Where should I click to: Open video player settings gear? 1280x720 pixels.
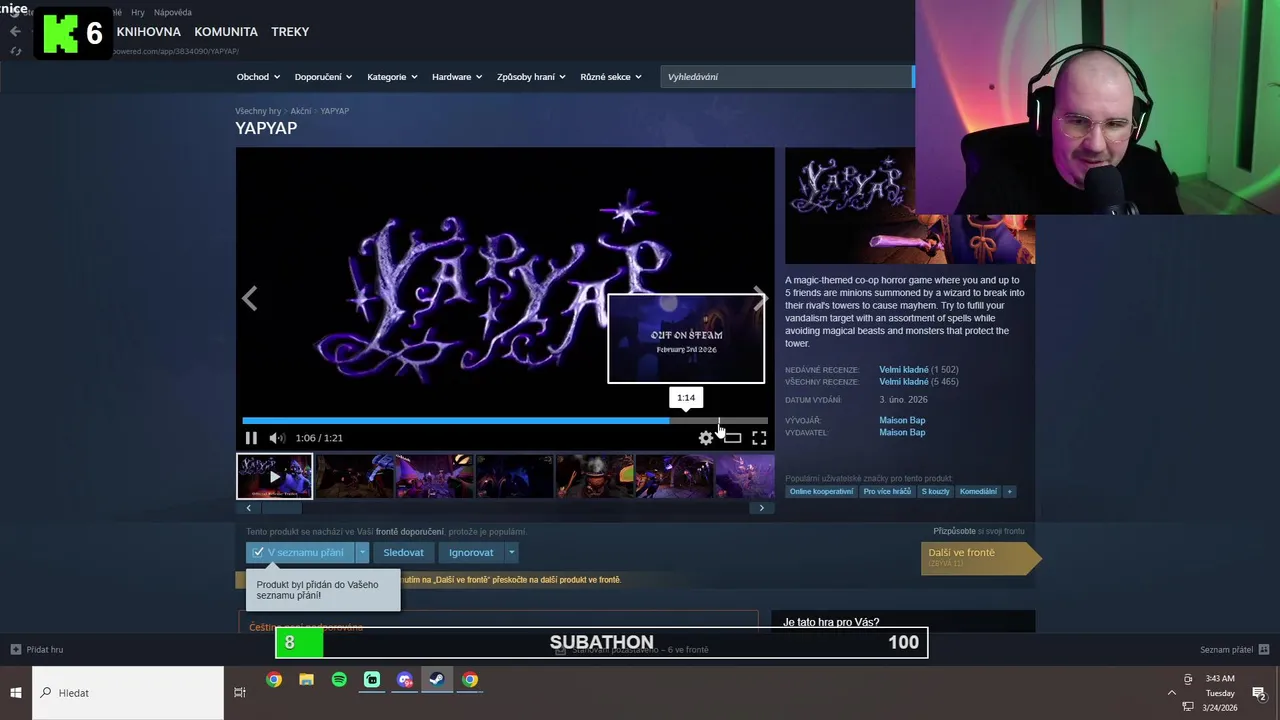click(x=706, y=438)
